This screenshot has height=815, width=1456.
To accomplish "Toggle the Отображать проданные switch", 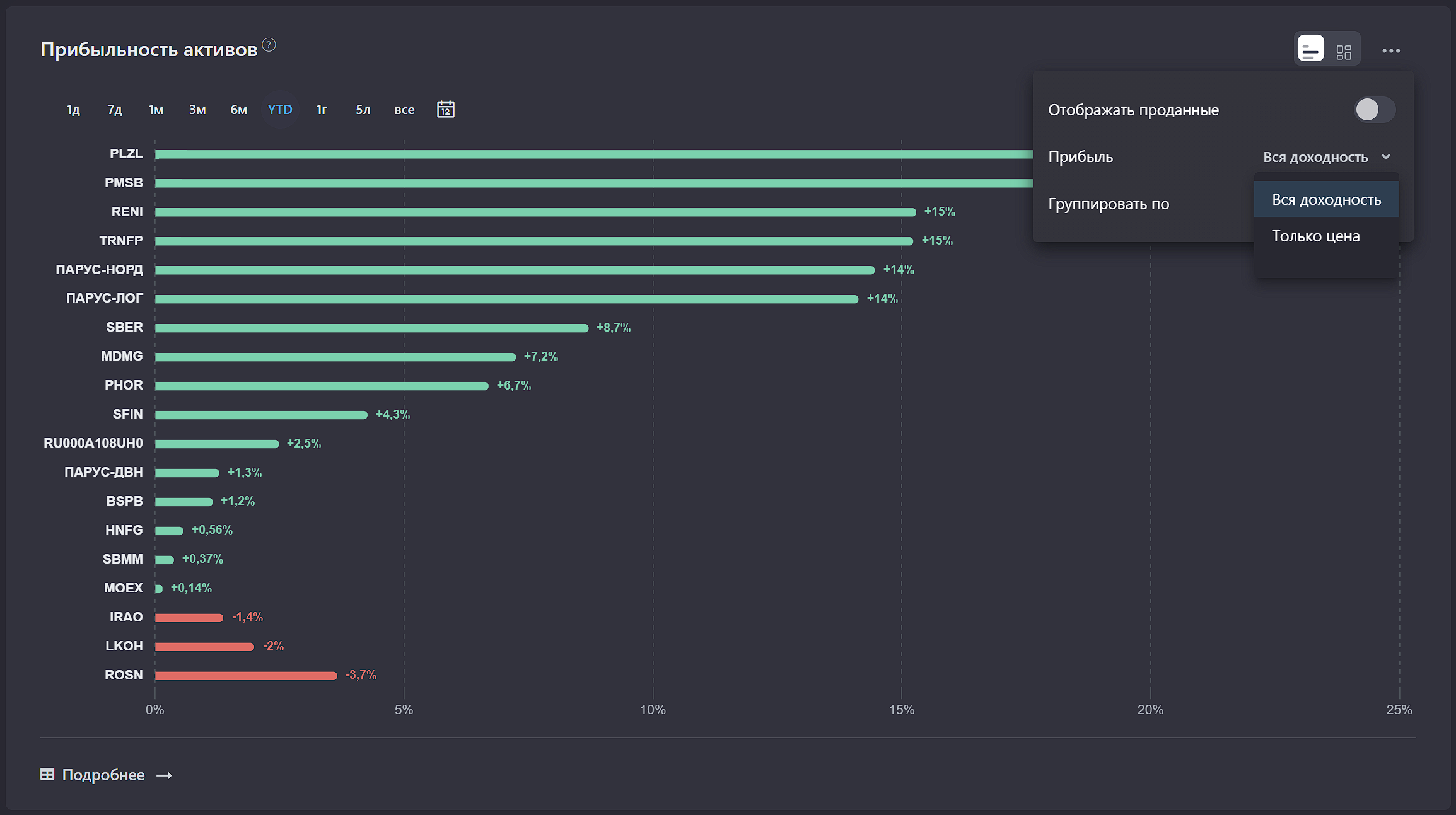I will pyautogui.click(x=1374, y=110).
